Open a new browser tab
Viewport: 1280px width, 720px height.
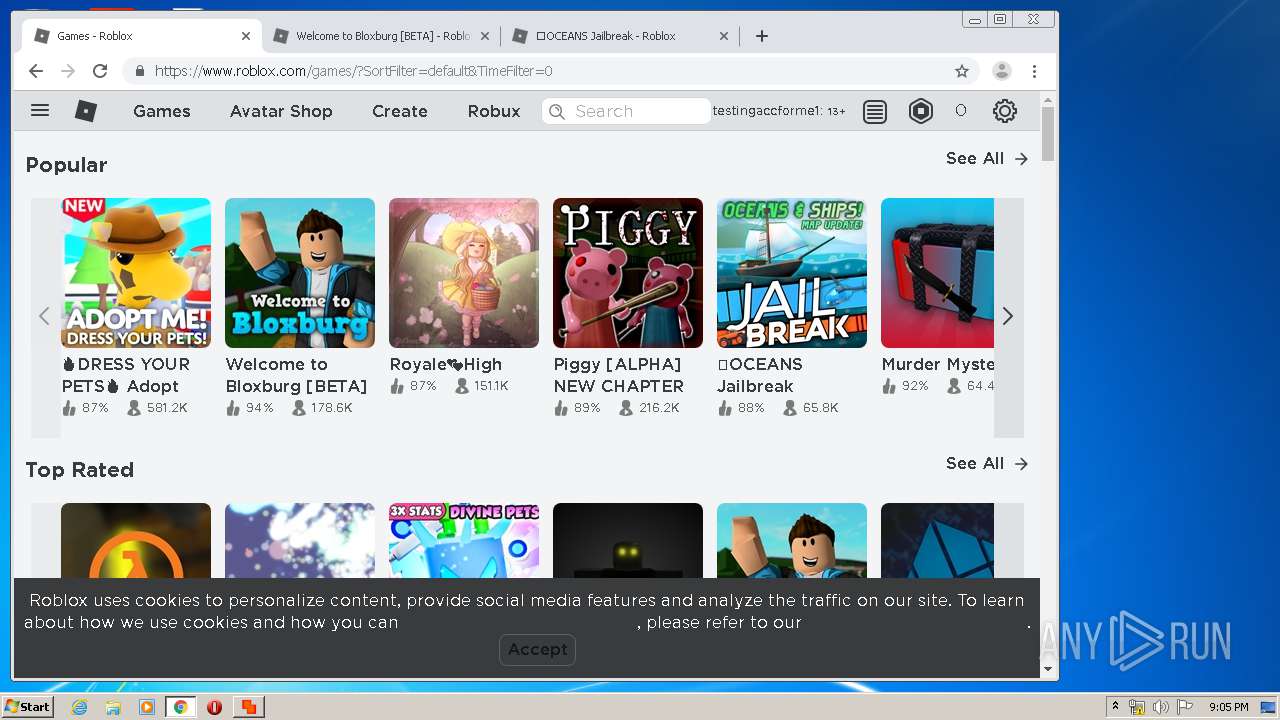coord(762,36)
